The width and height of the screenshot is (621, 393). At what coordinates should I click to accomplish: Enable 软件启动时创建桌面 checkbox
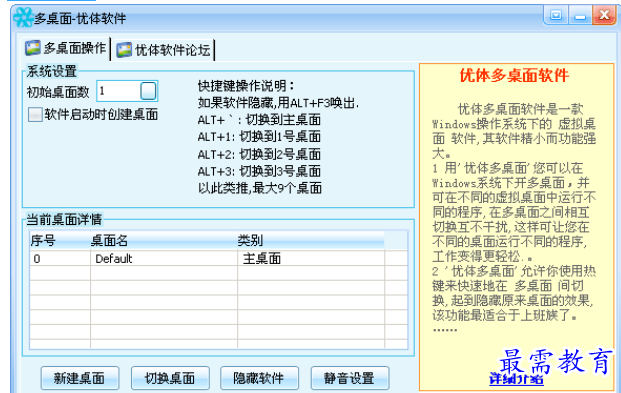[35, 115]
